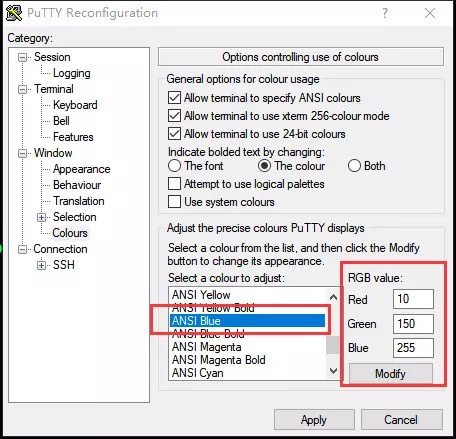Select ANSI Blue in the colour list
This screenshot has width=456, height=439.
(x=248, y=321)
